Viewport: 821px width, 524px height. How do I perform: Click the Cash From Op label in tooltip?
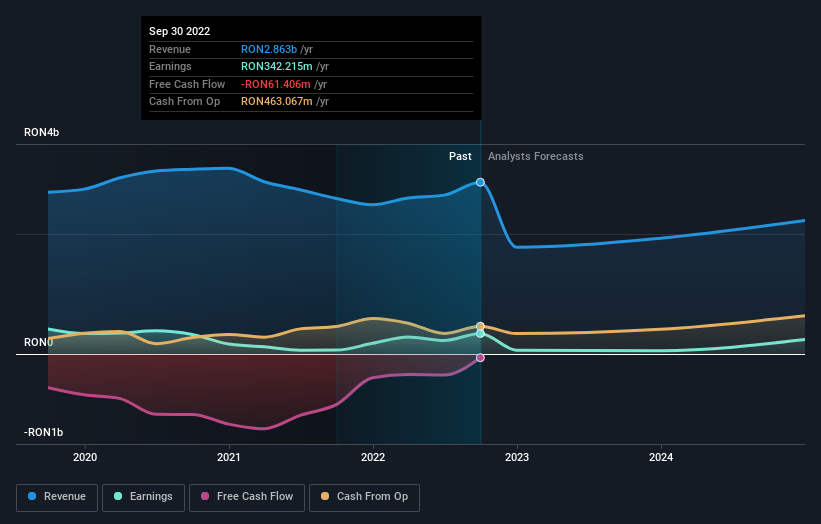(x=184, y=102)
